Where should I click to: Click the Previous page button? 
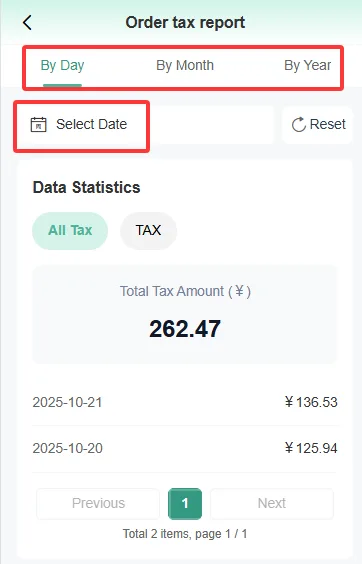[98, 504]
